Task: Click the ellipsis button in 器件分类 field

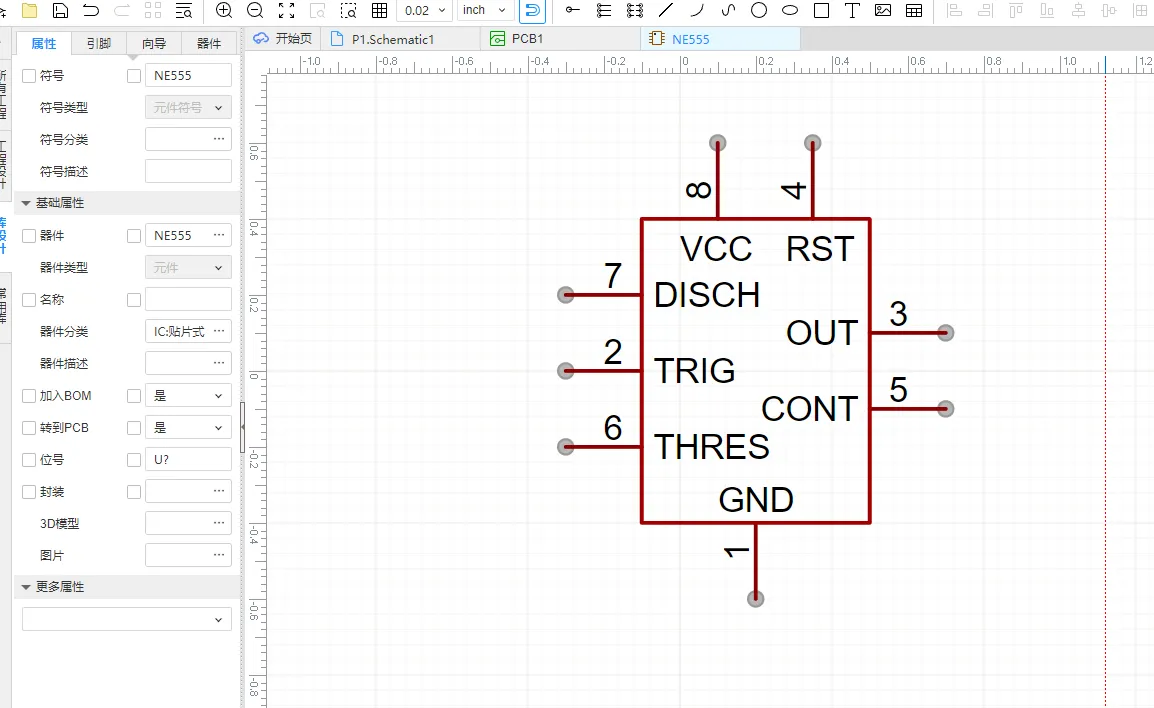Action: 219,331
